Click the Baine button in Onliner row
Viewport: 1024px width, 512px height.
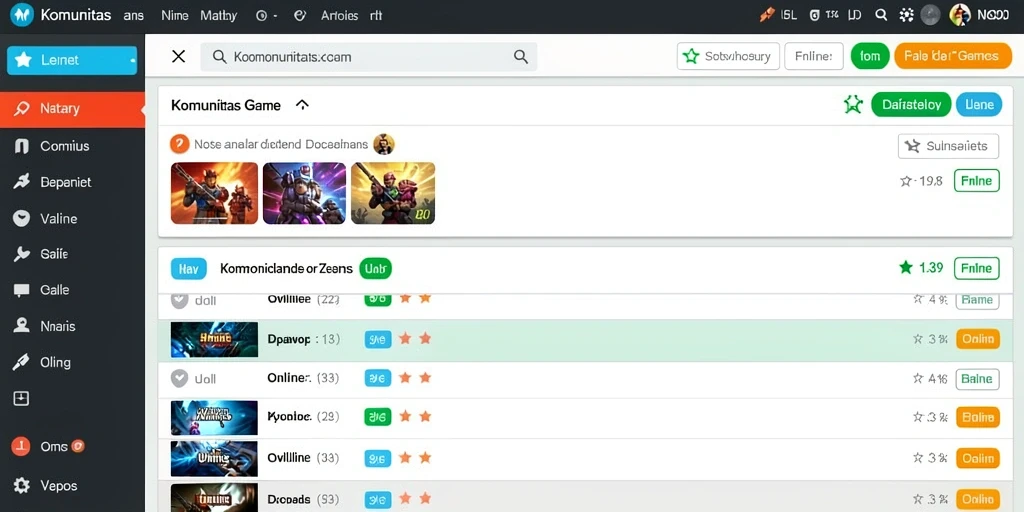(978, 379)
